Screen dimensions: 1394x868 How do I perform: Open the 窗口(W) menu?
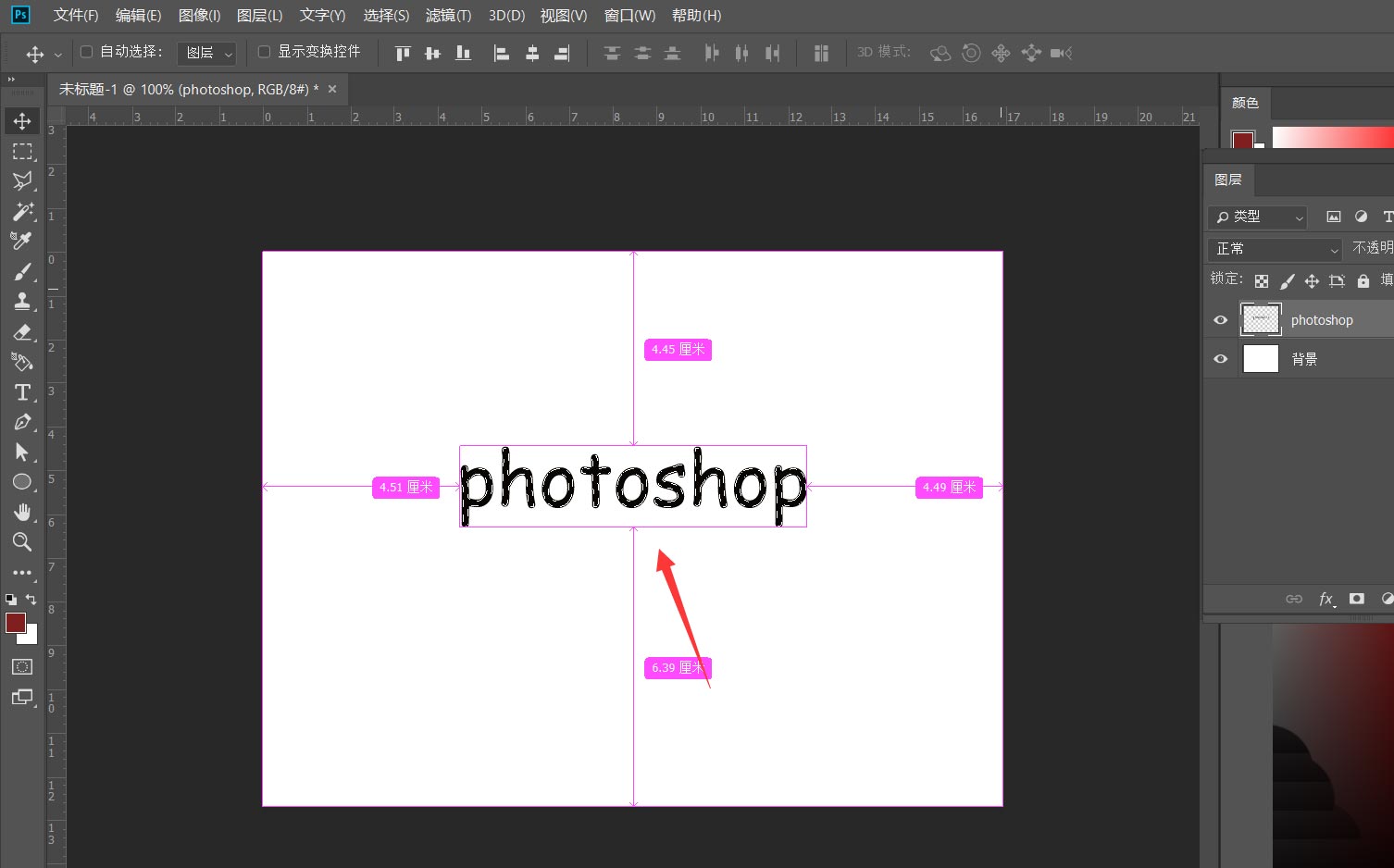pos(629,16)
